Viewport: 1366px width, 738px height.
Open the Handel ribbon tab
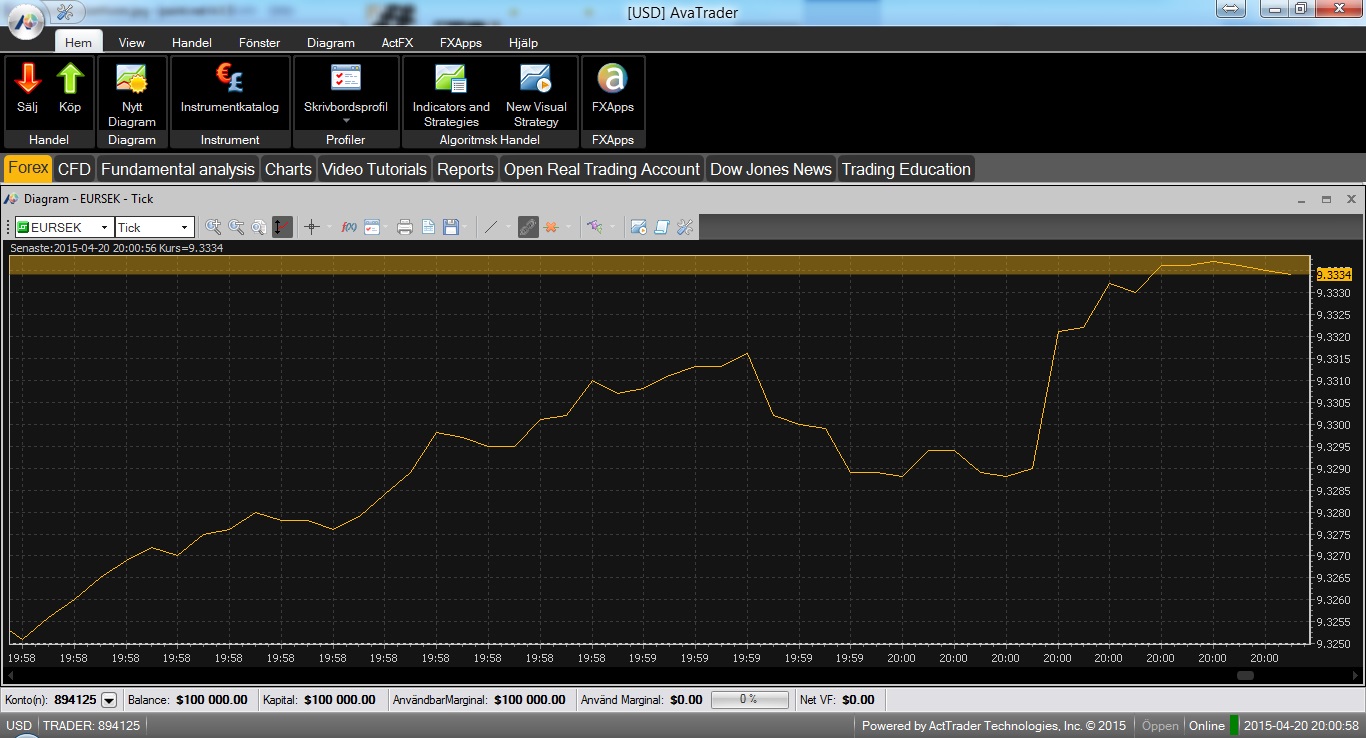pyautogui.click(x=192, y=43)
